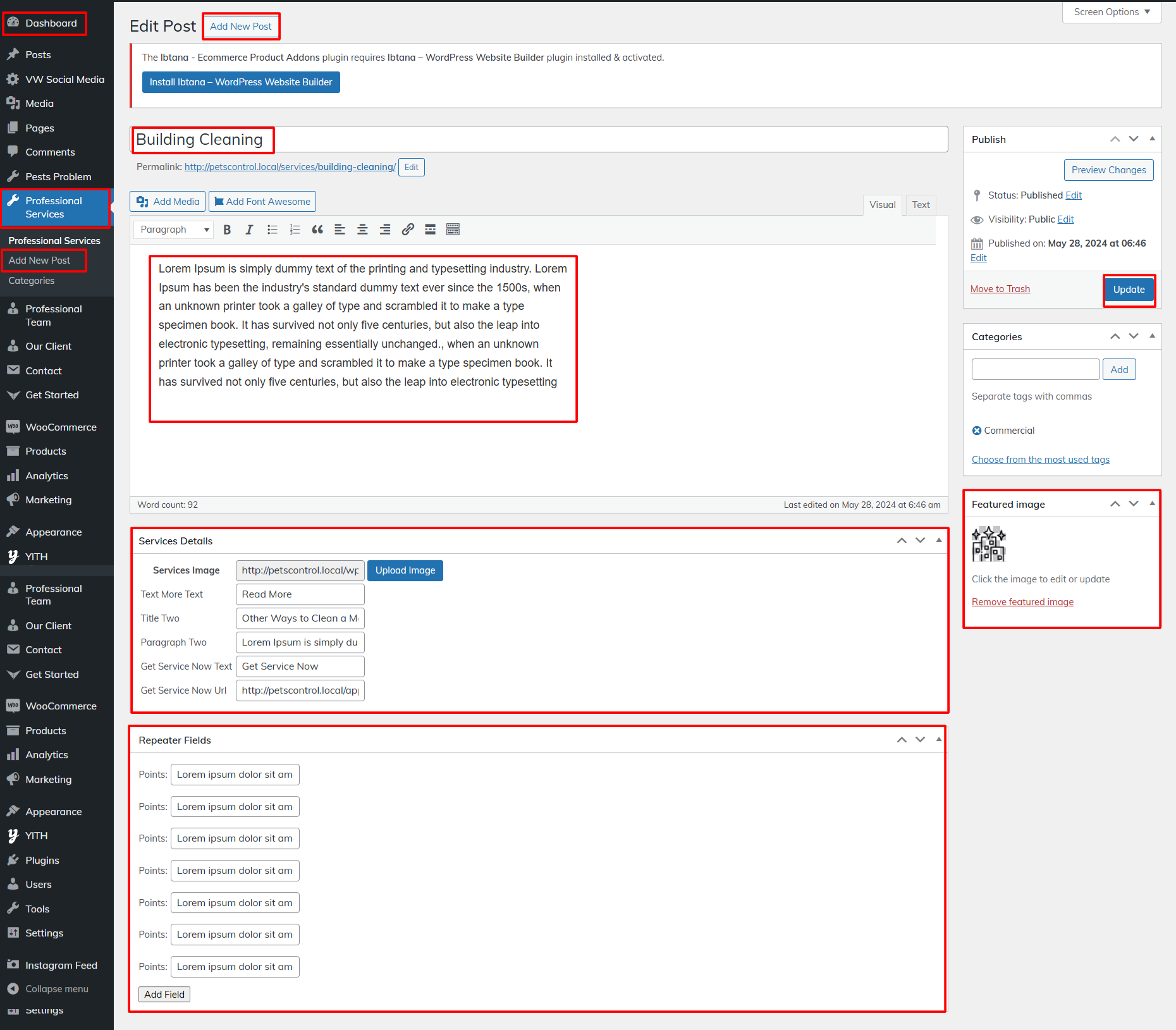Open Categories under Professional Services menu
This screenshot has width=1176, height=1030.
coord(32,281)
